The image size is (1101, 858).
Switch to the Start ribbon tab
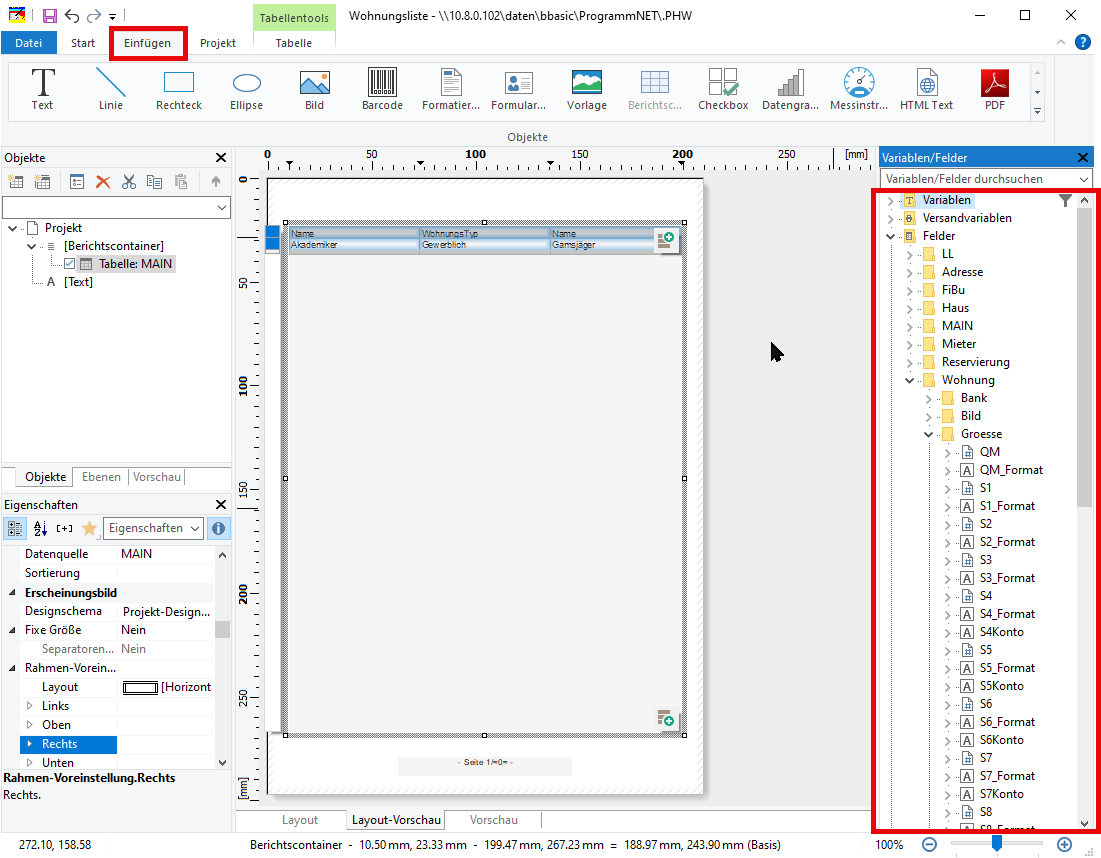(x=83, y=43)
